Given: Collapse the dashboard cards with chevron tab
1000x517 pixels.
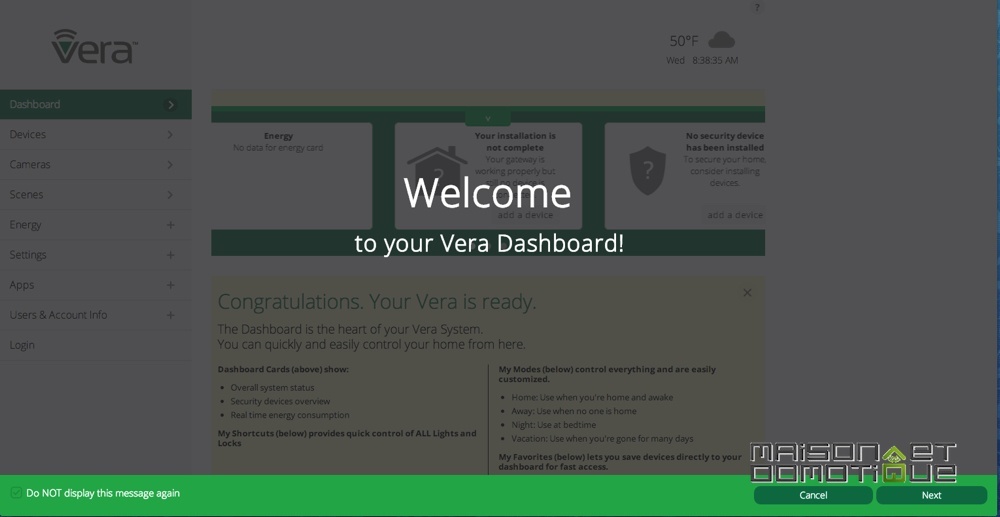Looking at the screenshot, I should tap(488, 118).
